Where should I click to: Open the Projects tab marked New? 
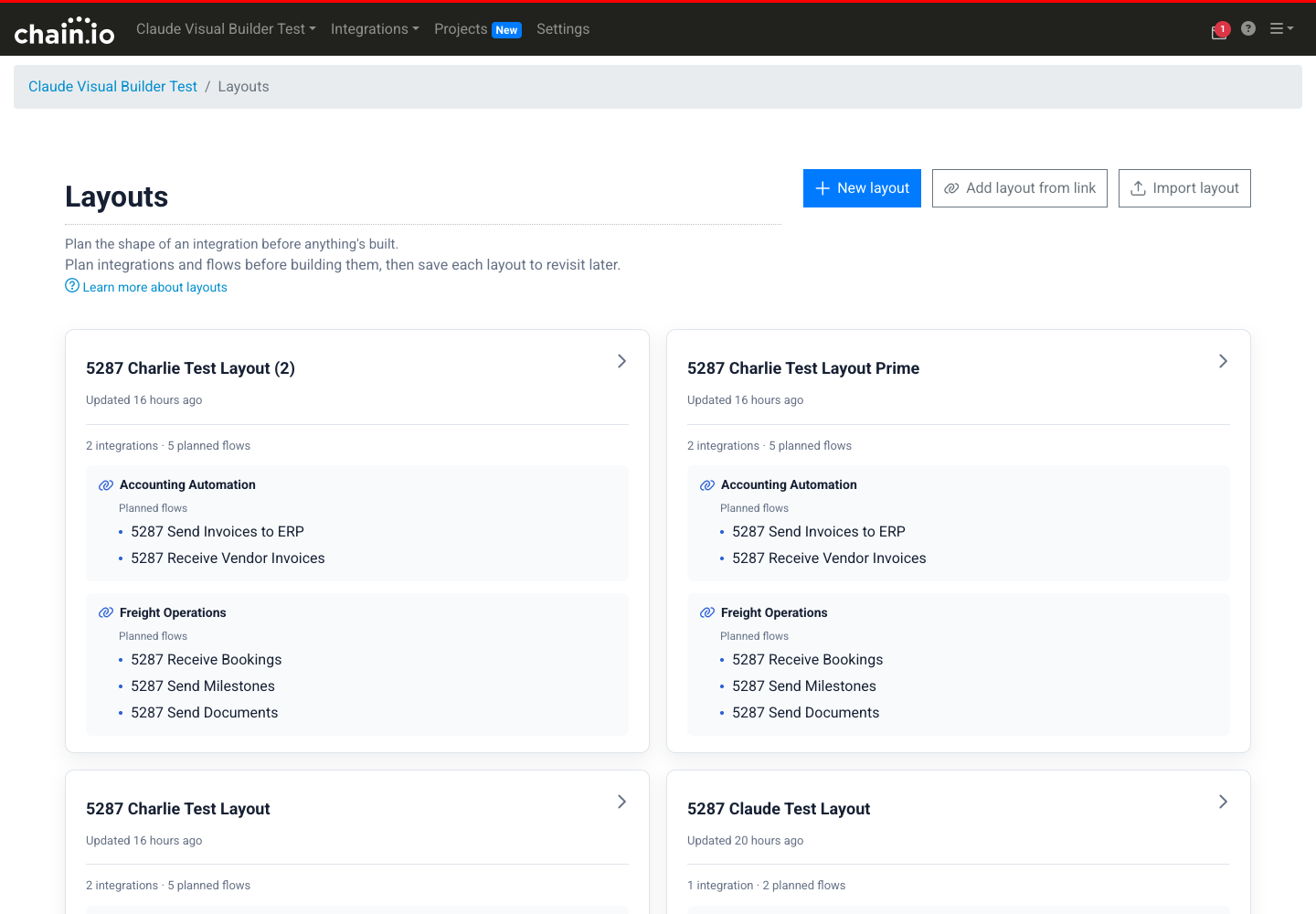point(478,29)
